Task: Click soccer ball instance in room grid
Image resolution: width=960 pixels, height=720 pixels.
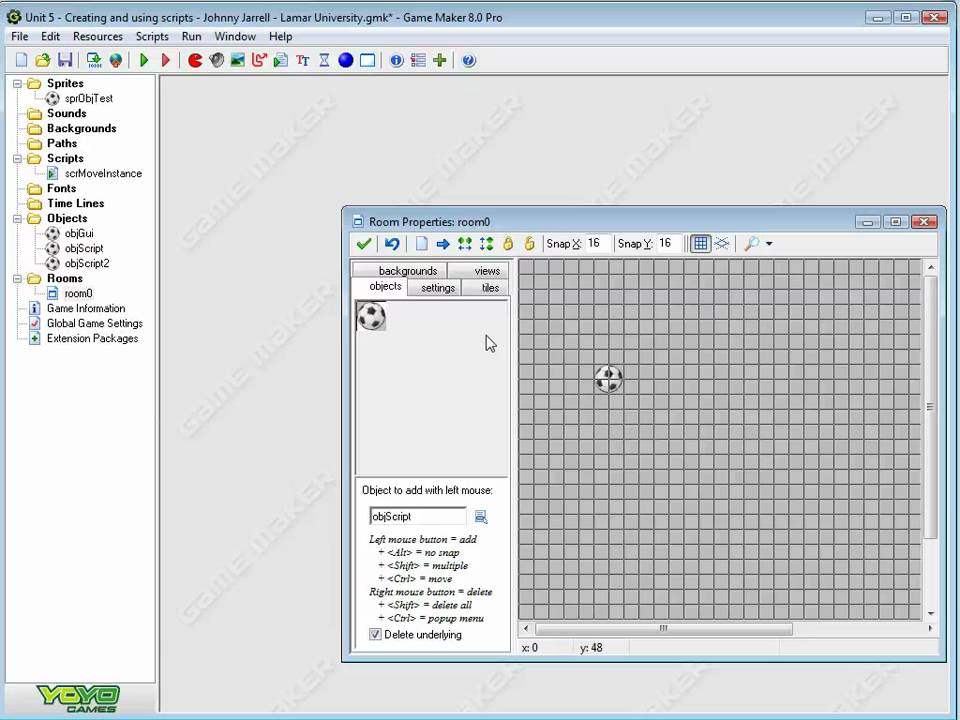Action: (x=609, y=379)
